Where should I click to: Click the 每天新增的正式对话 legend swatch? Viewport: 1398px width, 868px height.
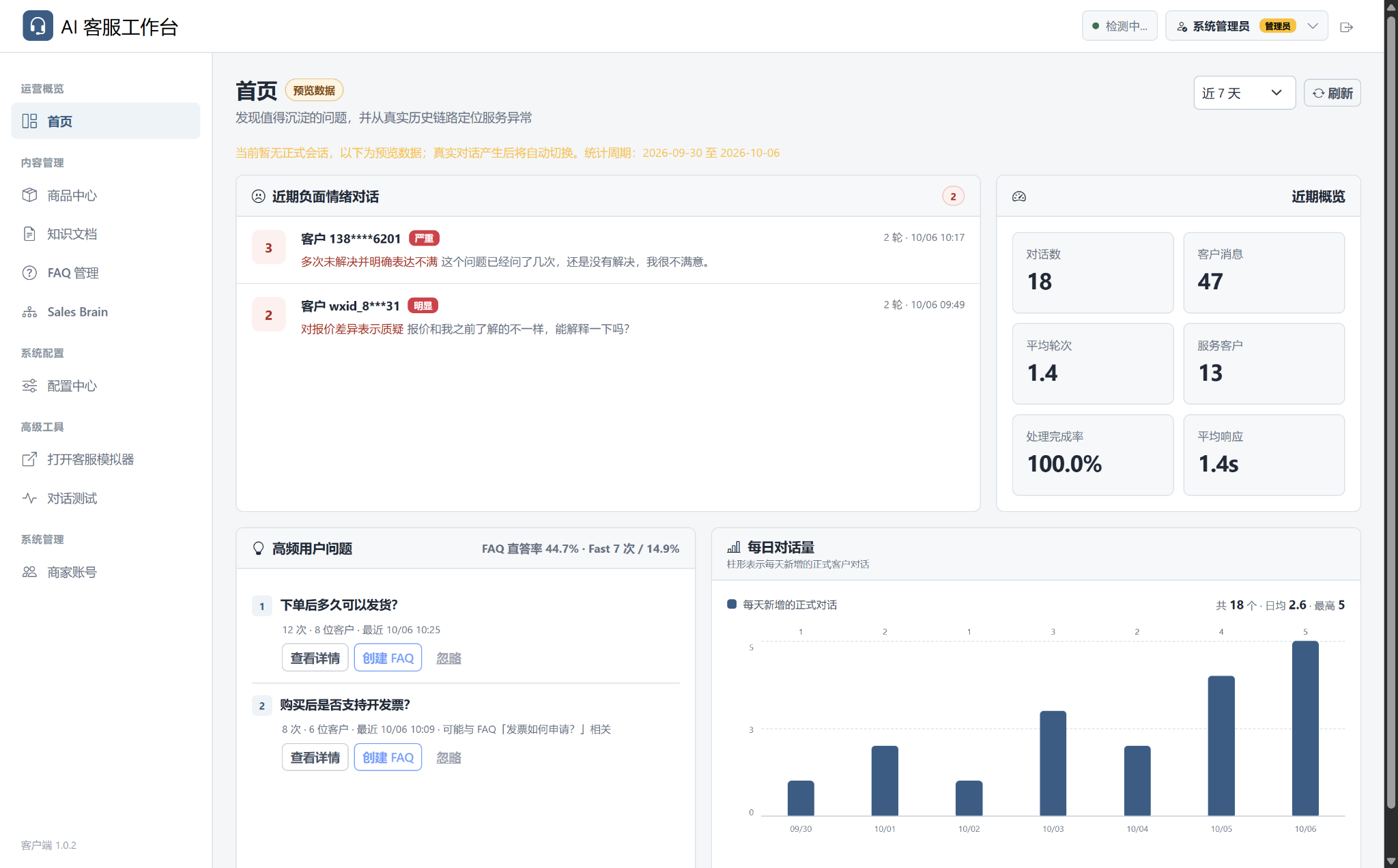732,604
